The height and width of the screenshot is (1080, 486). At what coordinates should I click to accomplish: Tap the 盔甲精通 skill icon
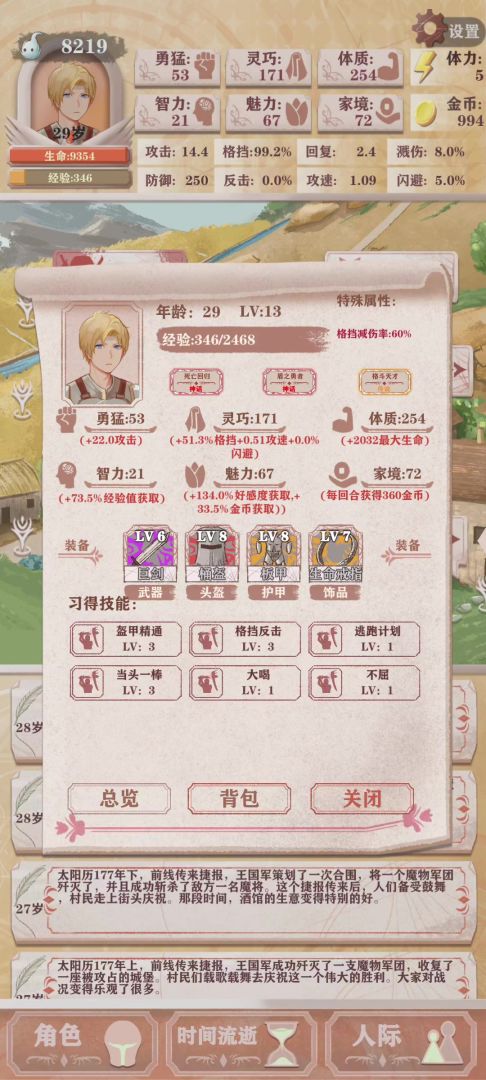87,639
